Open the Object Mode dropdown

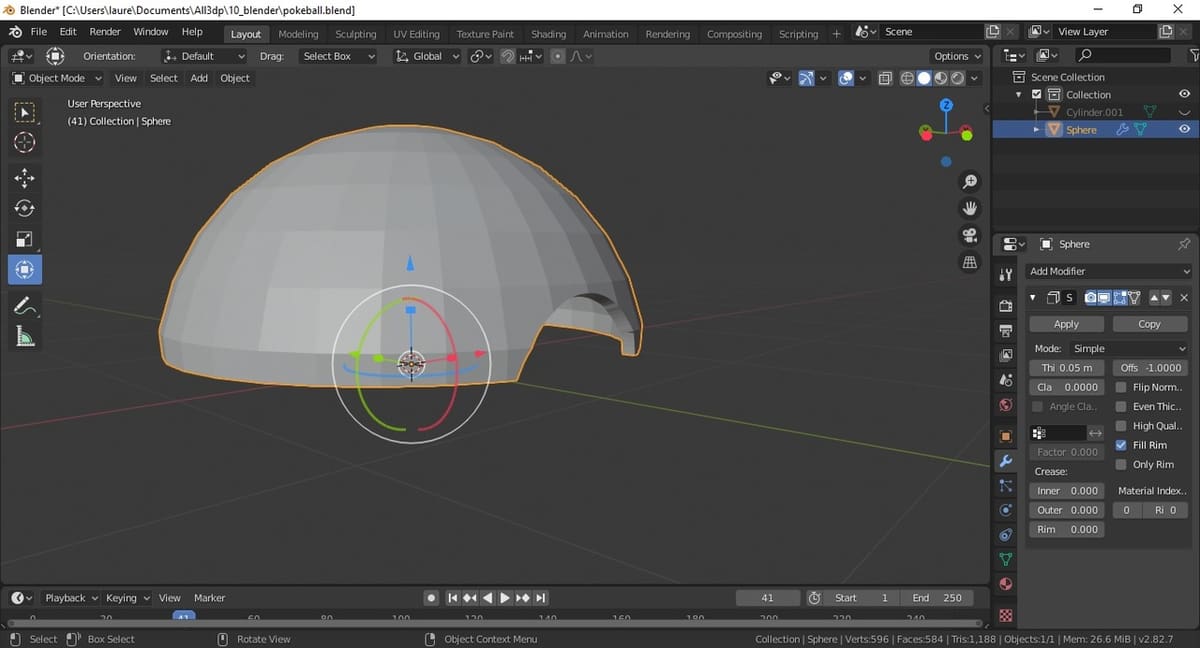click(x=57, y=78)
